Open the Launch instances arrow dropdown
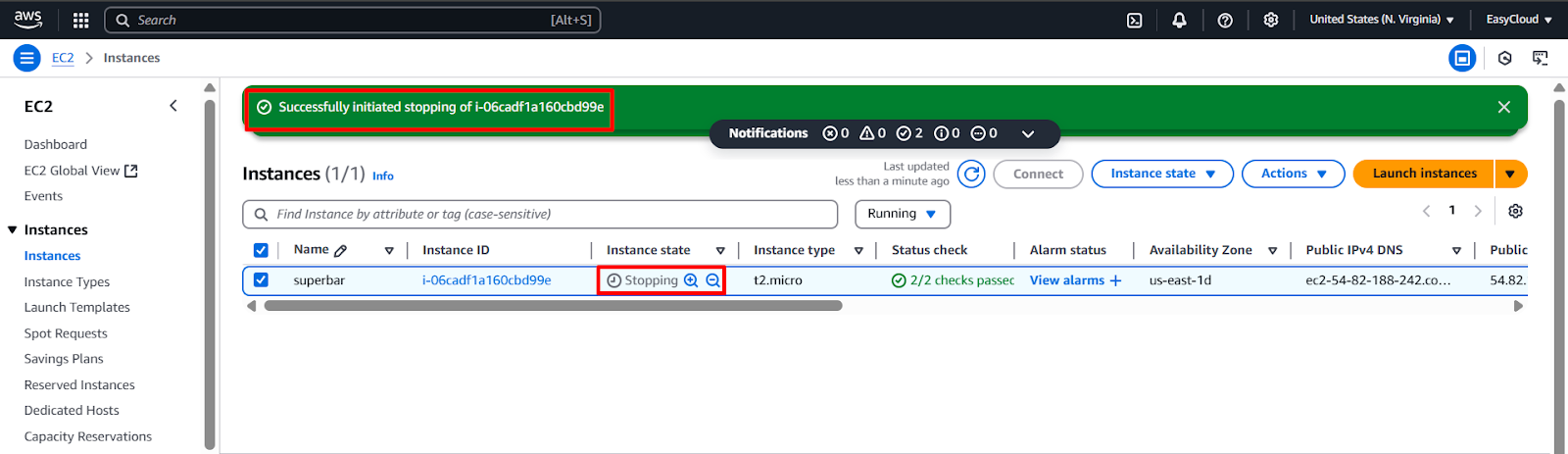 pyautogui.click(x=1510, y=174)
